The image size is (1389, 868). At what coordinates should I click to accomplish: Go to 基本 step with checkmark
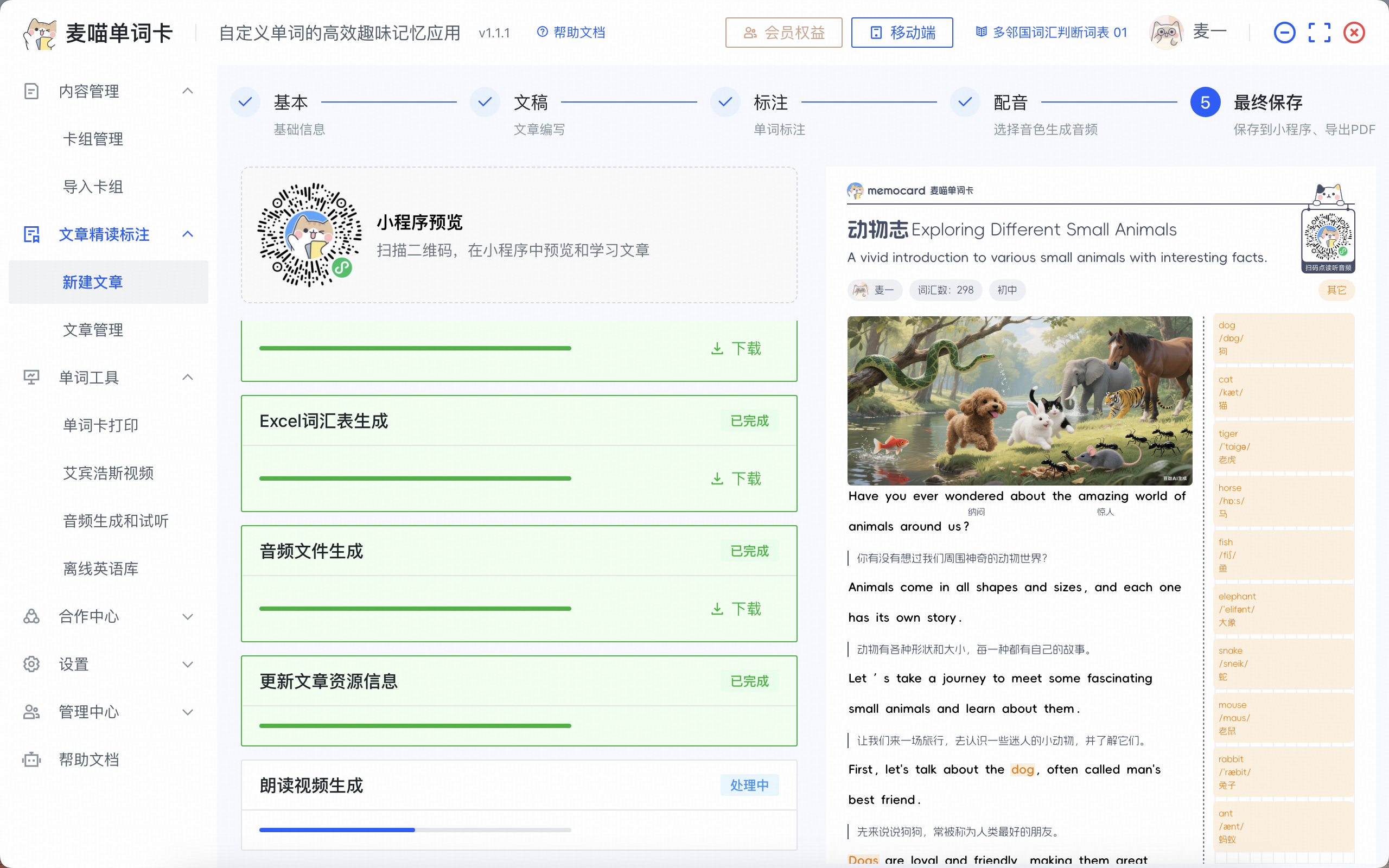pos(245,102)
